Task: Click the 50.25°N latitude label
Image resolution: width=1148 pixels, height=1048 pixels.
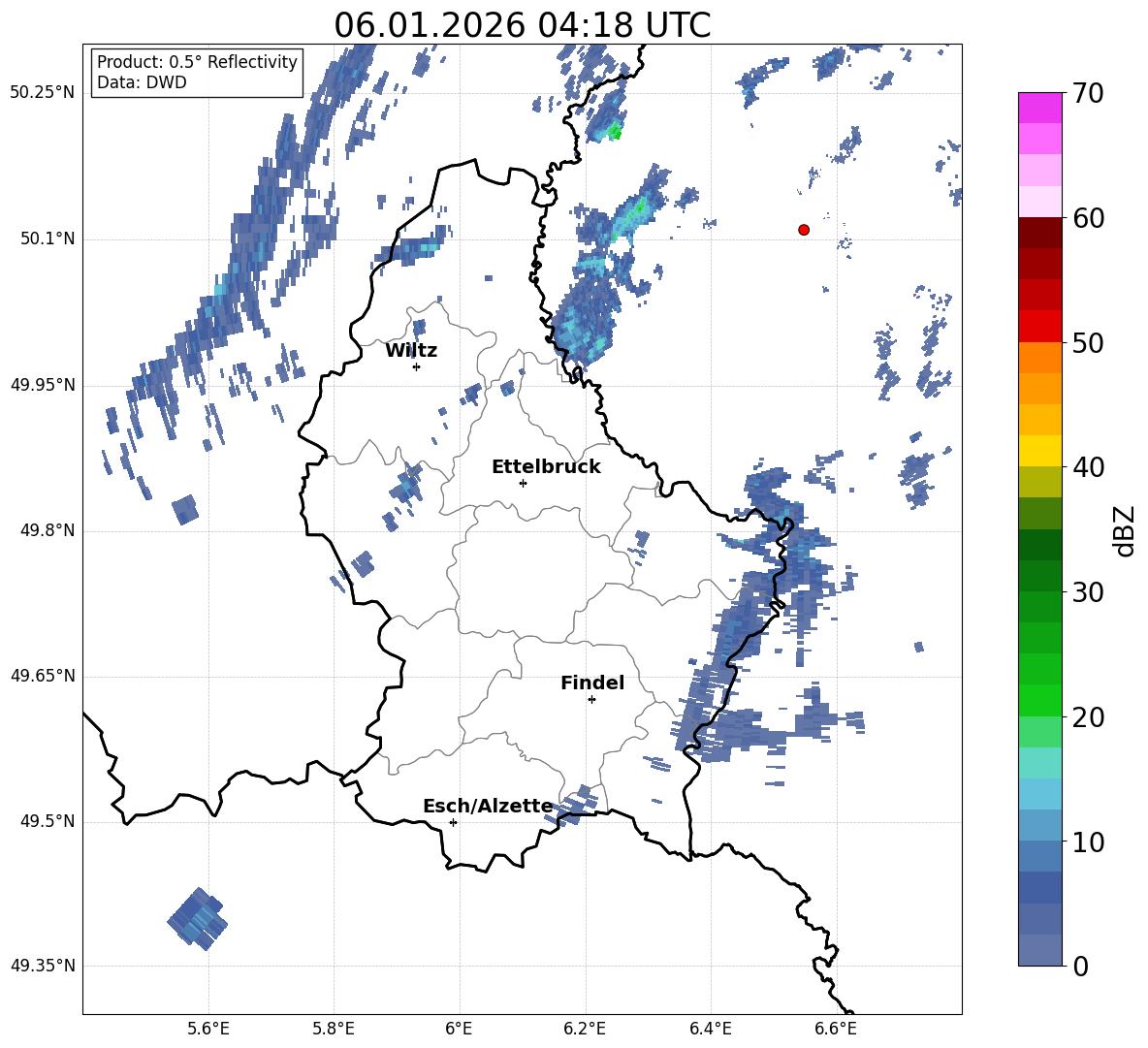Action: [43, 93]
